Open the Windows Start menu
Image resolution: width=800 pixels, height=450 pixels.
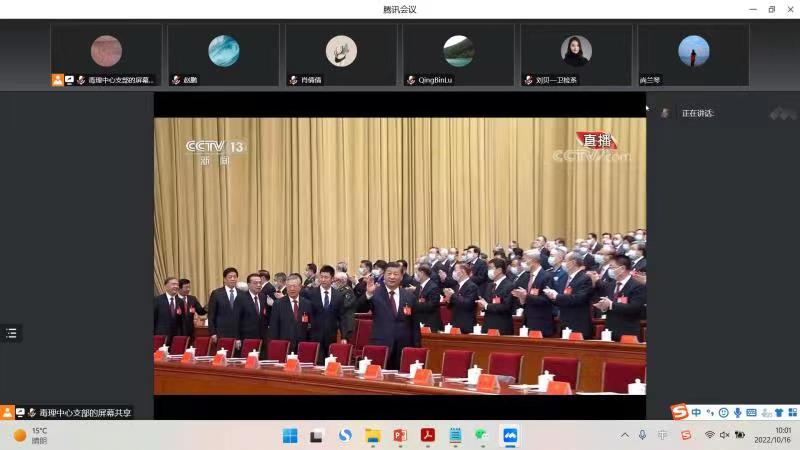pyautogui.click(x=290, y=435)
